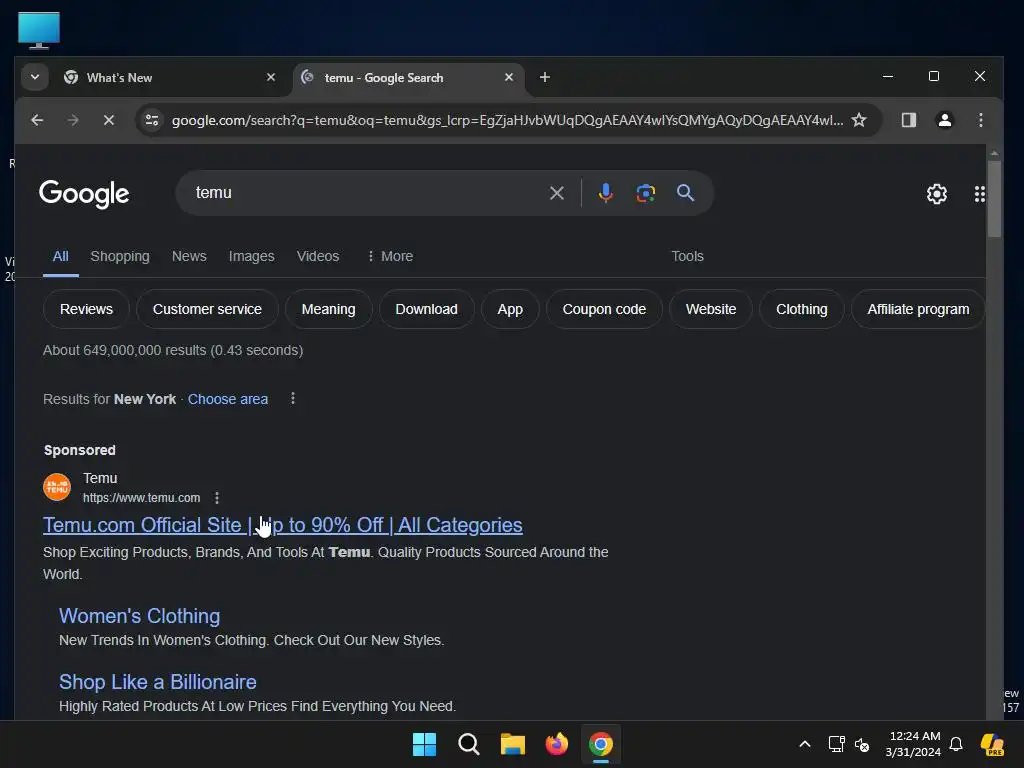Select the Coupon code chip
Image resolution: width=1024 pixels, height=768 pixels.
(604, 309)
